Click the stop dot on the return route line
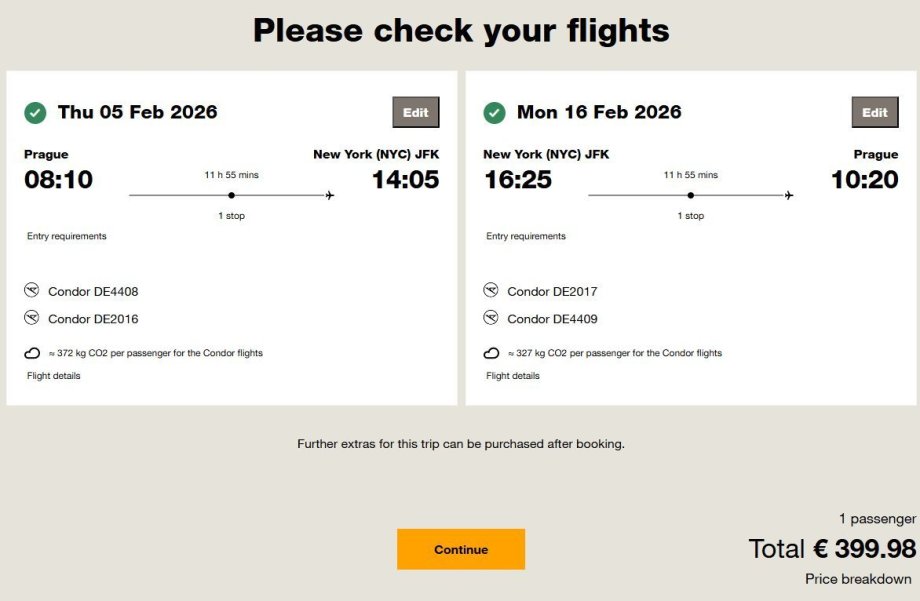The height and width of the screenshot is (601, 920). (690, 196)
